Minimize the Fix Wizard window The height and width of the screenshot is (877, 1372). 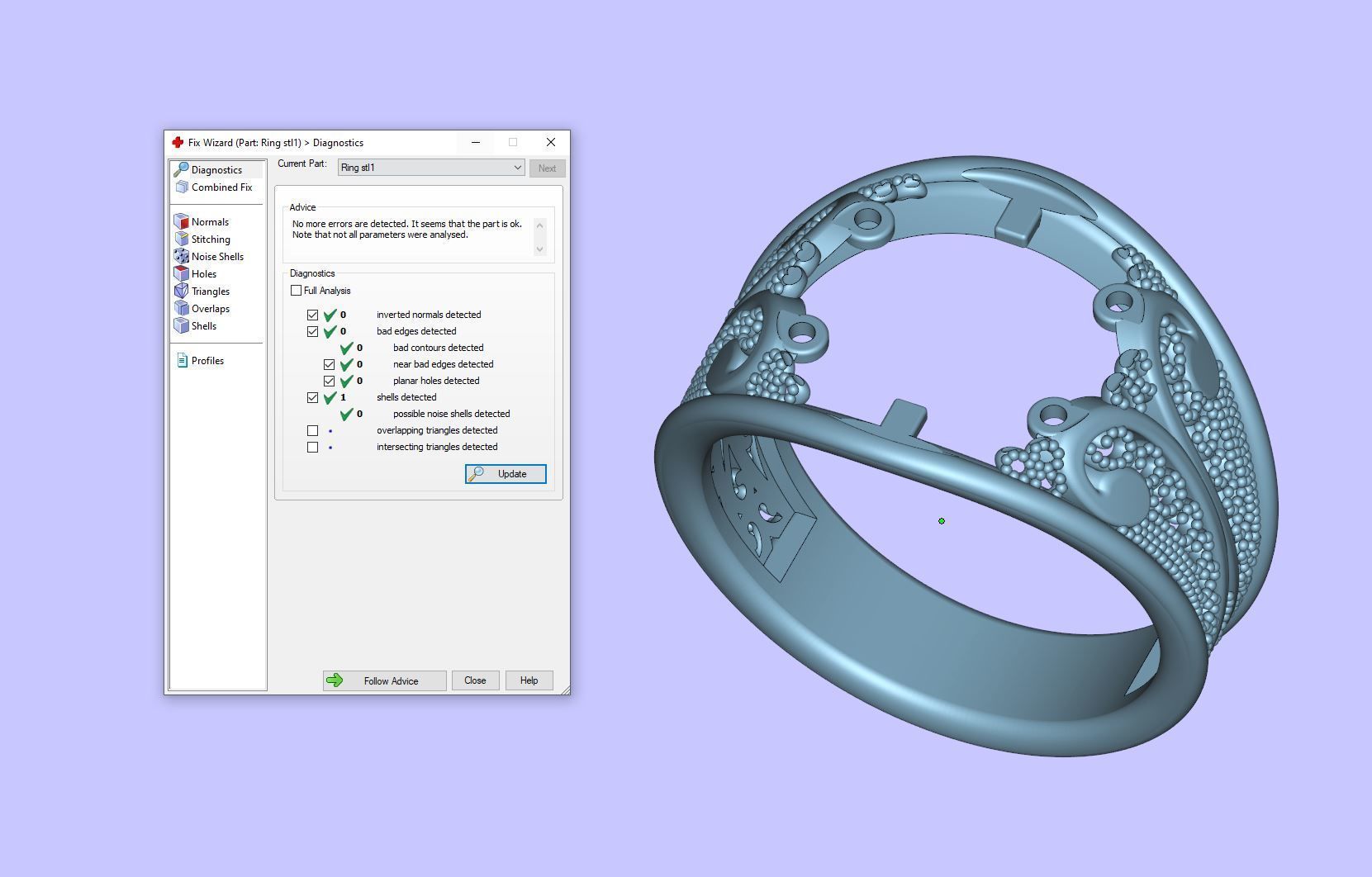point(476,142)
